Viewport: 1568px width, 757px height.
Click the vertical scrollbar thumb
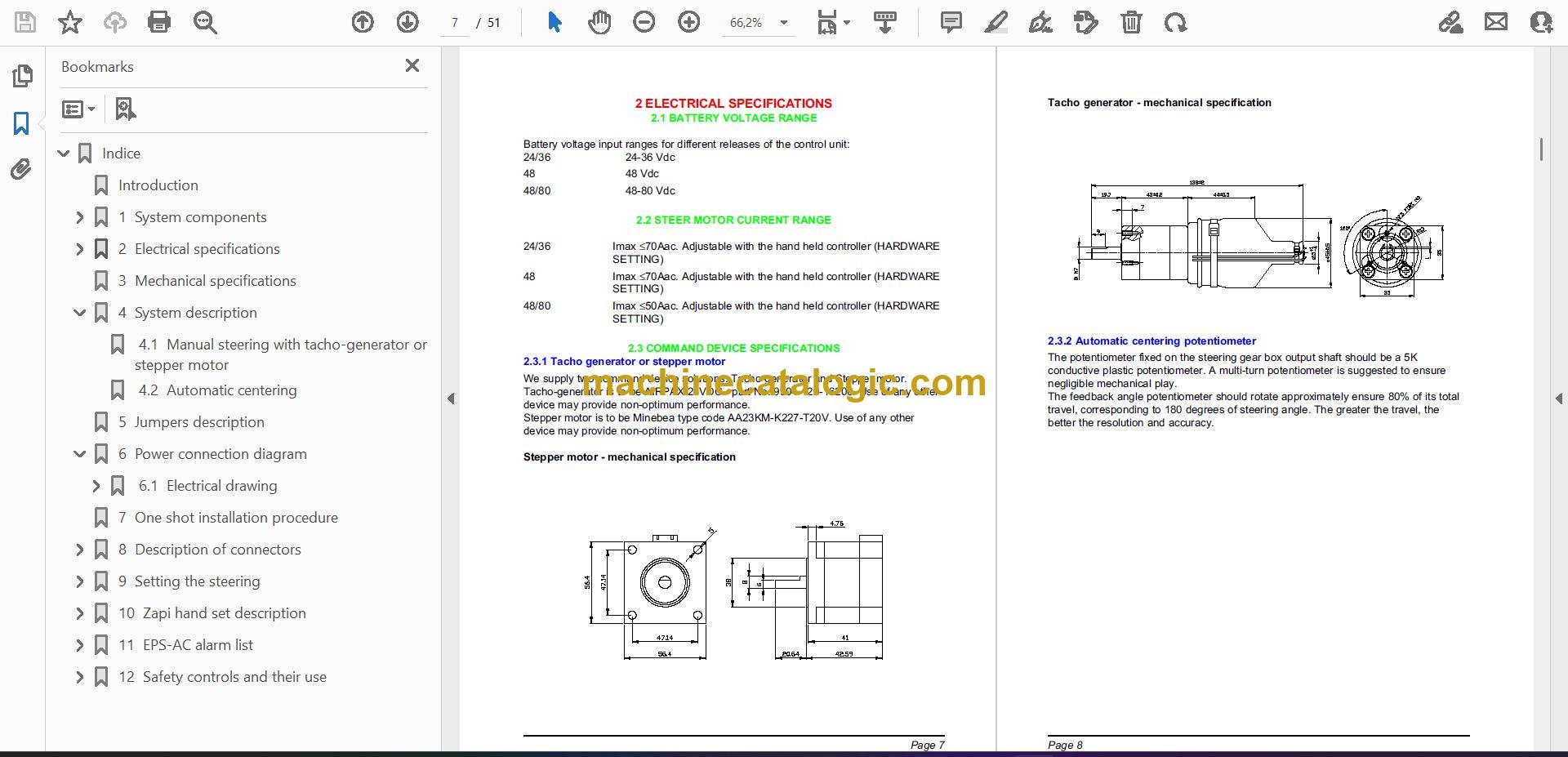click(1541, 149)
